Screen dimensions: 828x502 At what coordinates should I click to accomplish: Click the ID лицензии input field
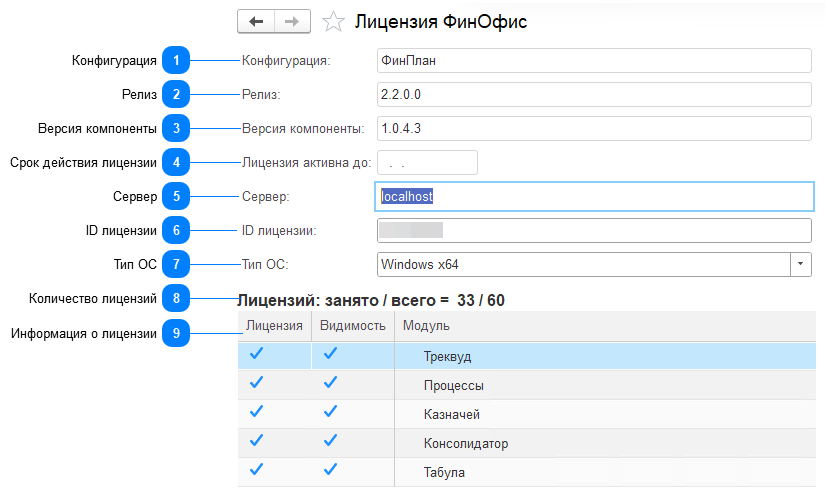coord(594,230)
